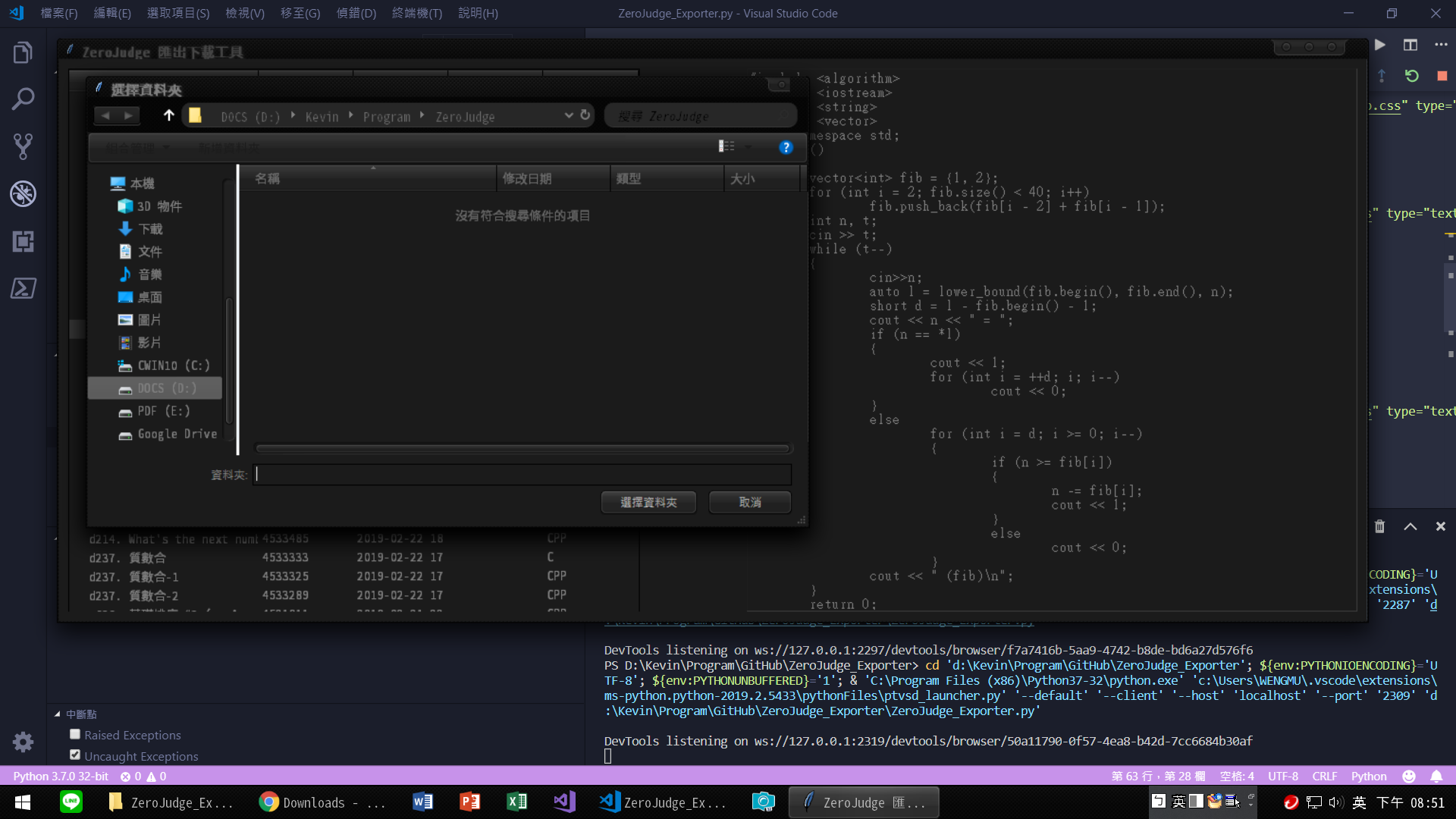Open Source Control view
Viewport: 1456px width, 819px height.
(x=23, y=146)
